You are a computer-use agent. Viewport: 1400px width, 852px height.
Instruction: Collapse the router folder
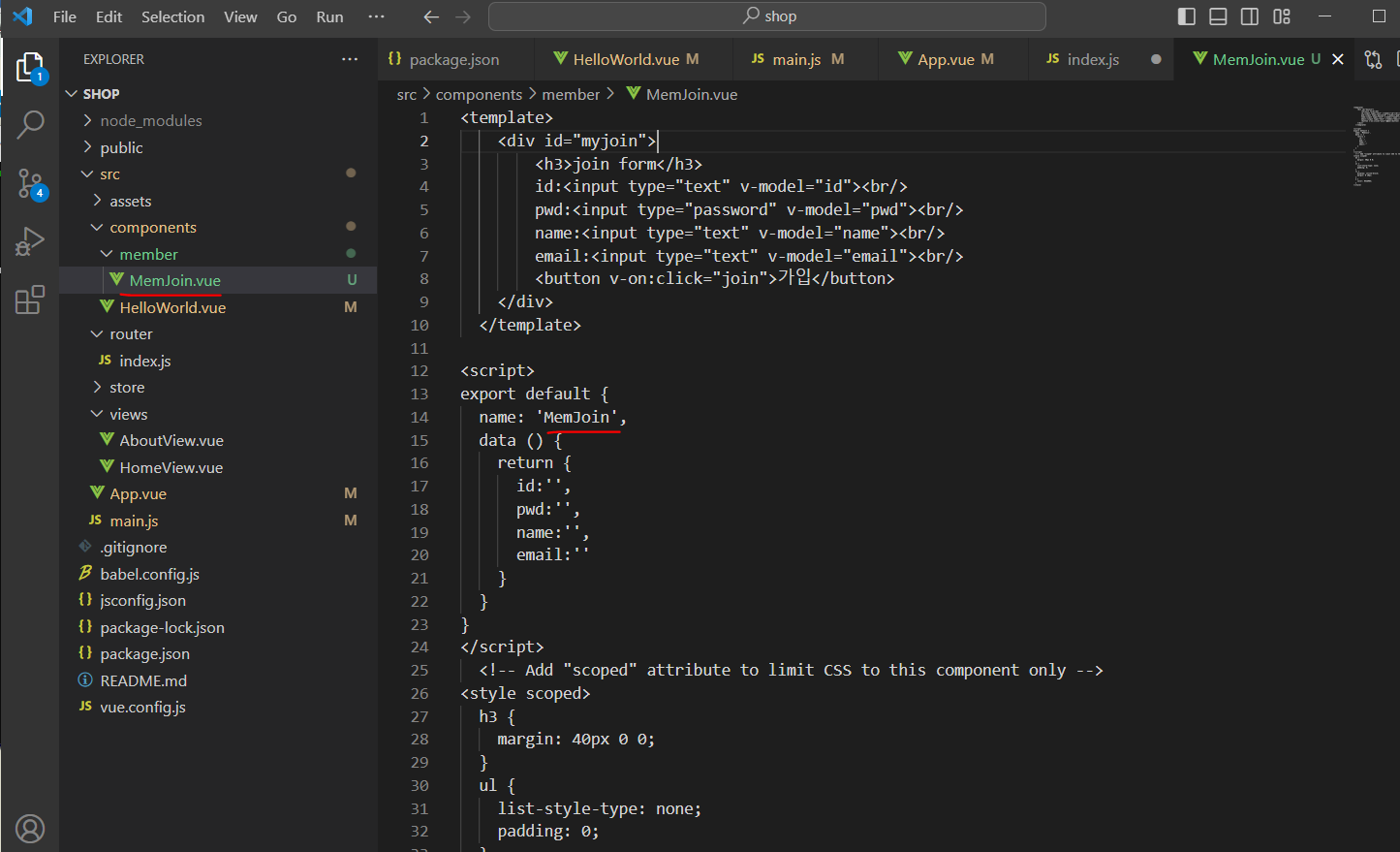[x=97, y=334]
